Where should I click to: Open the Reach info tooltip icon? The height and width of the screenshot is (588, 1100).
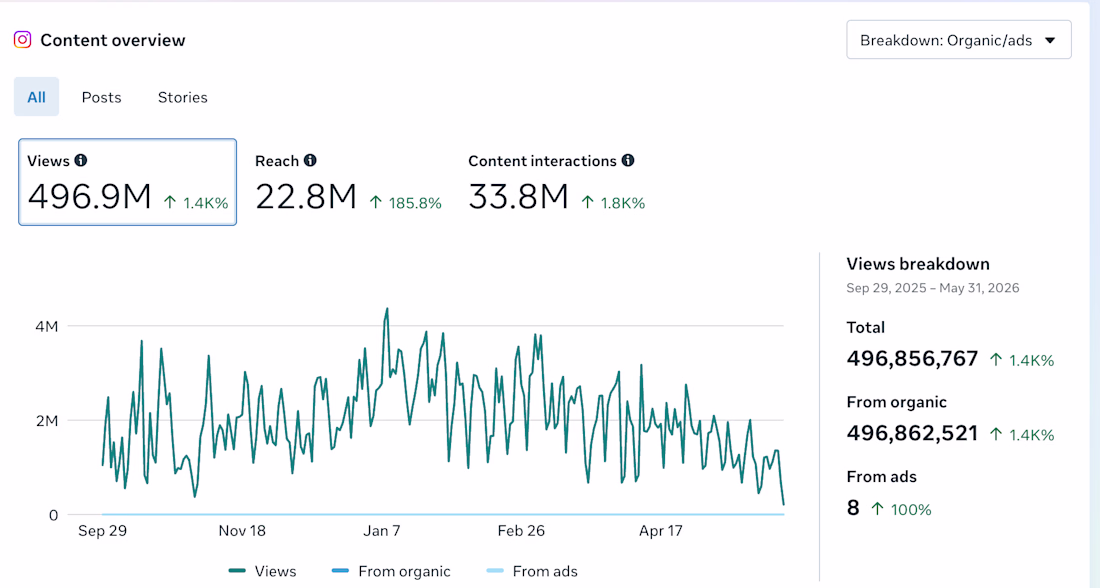(x=310, y=161)
